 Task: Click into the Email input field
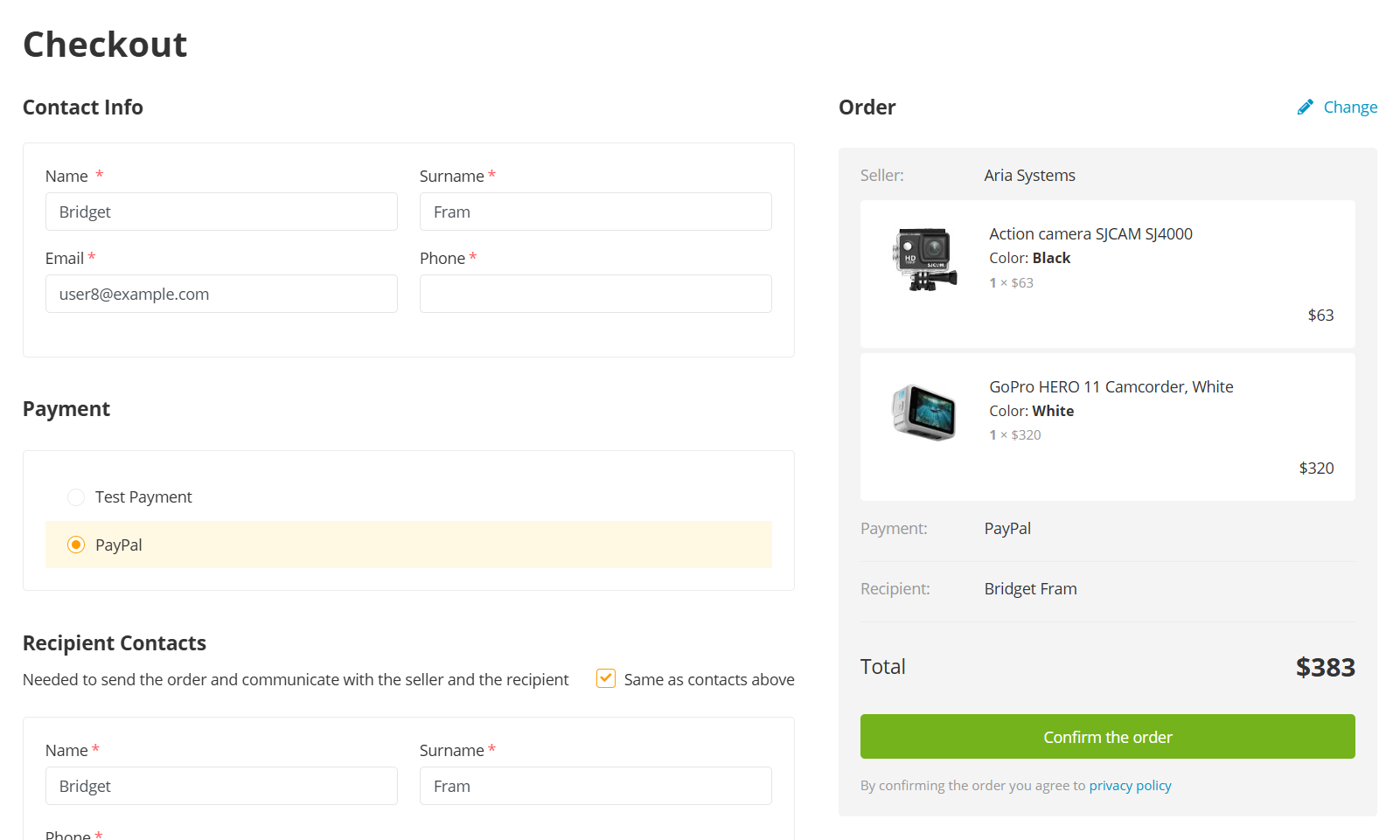pyautogui.click(x=221, y=294)
